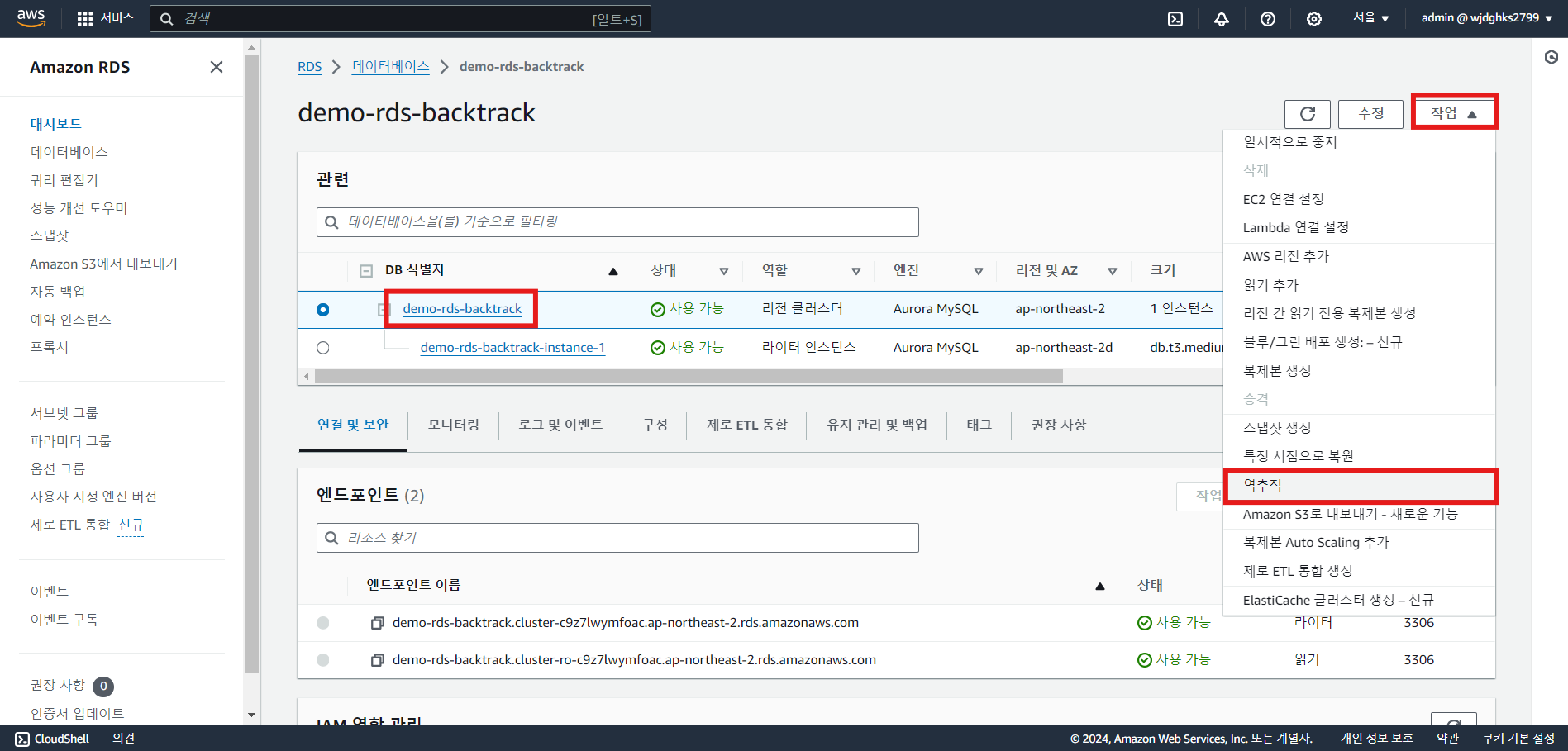
Task: Open the settings gear icon
Action: [x=1313, y=18]
